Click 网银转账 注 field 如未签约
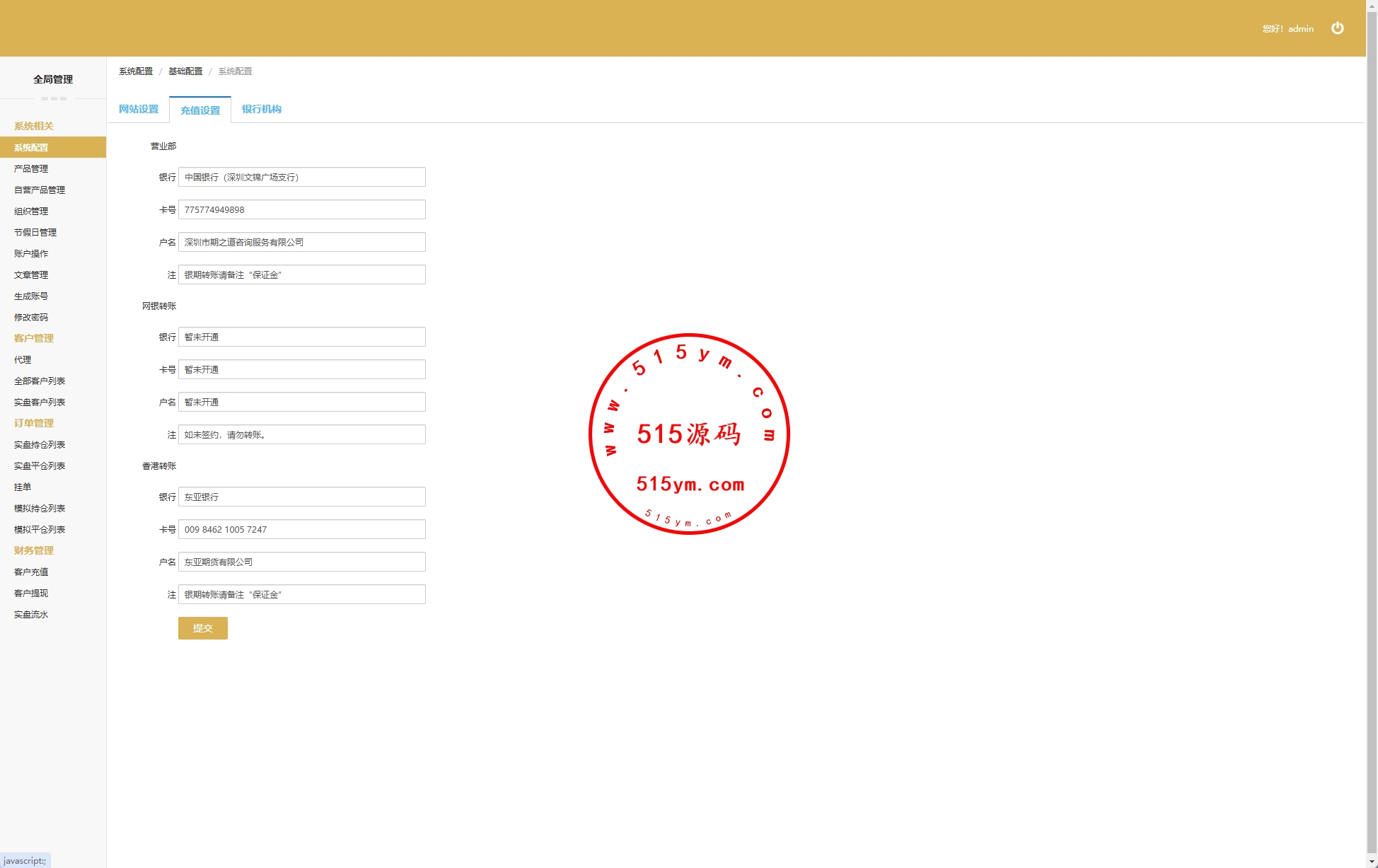 pyautogui.click(x=301, y=434)
